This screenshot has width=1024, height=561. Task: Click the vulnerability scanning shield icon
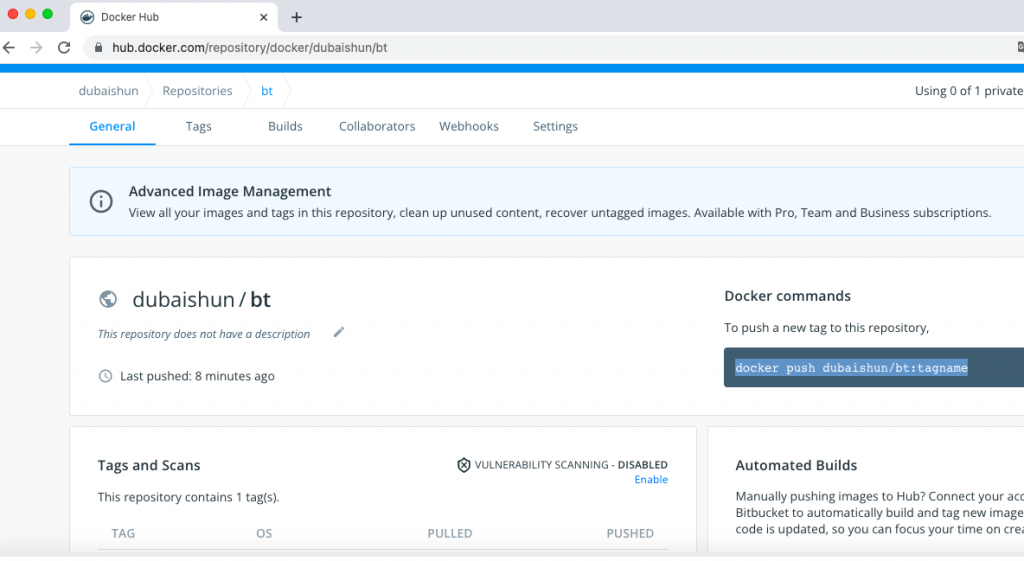464,465
